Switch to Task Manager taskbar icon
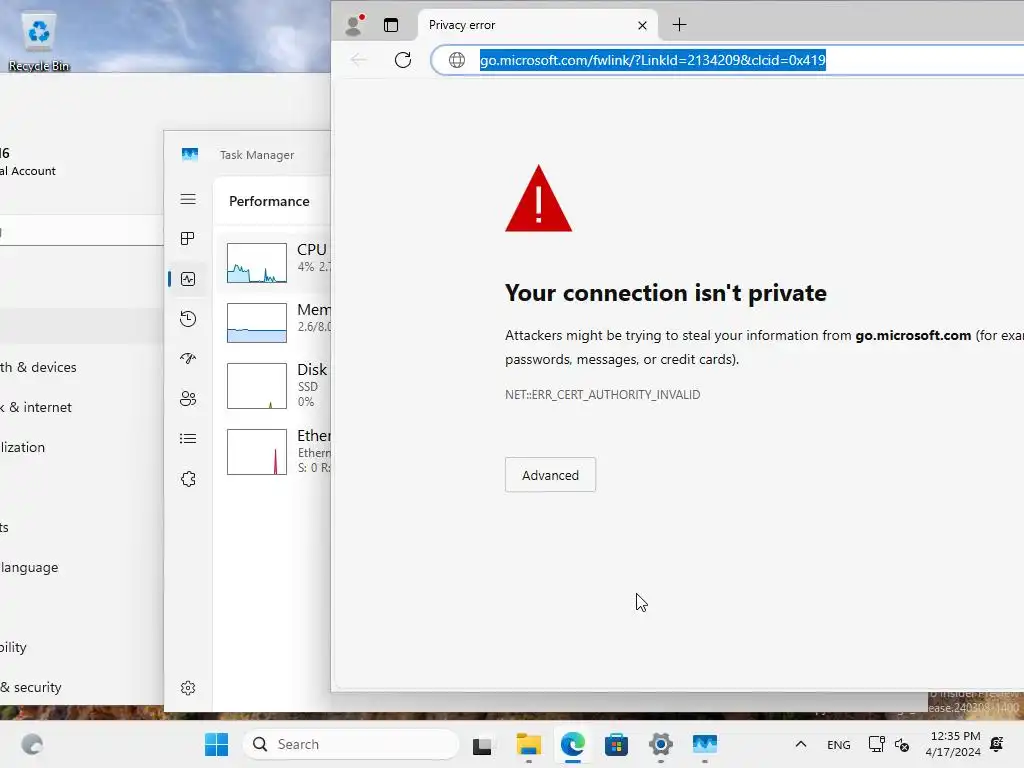1024x768 pixels. [x=705, y=744]
